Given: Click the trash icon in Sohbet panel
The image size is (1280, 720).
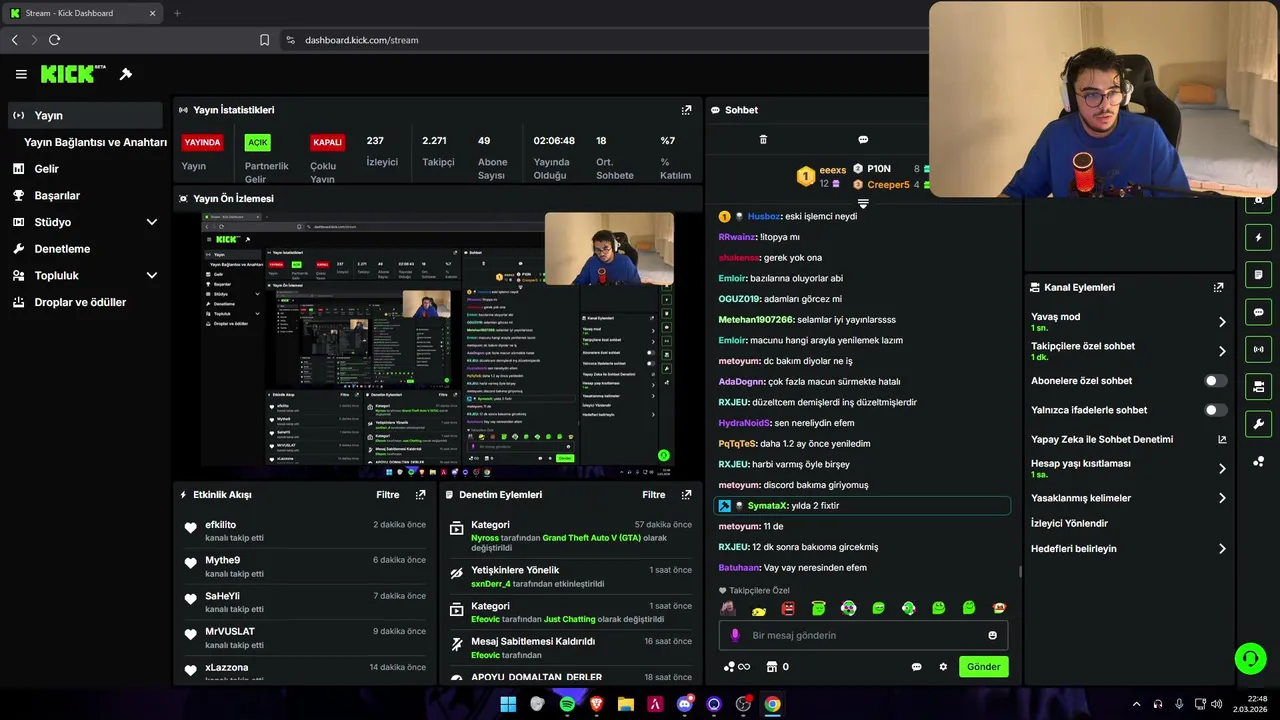Looking at the screenshot, I should 763,140.
